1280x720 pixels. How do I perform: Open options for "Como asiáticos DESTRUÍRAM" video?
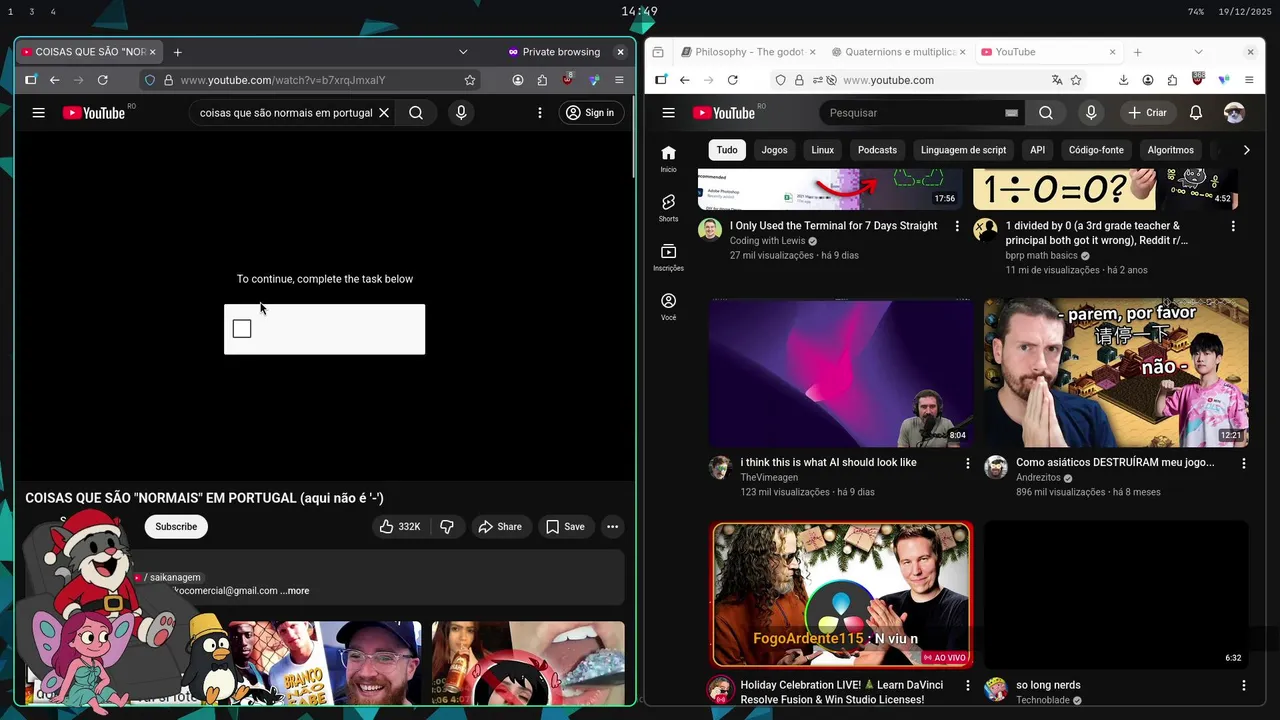(x=1244, y=464)
